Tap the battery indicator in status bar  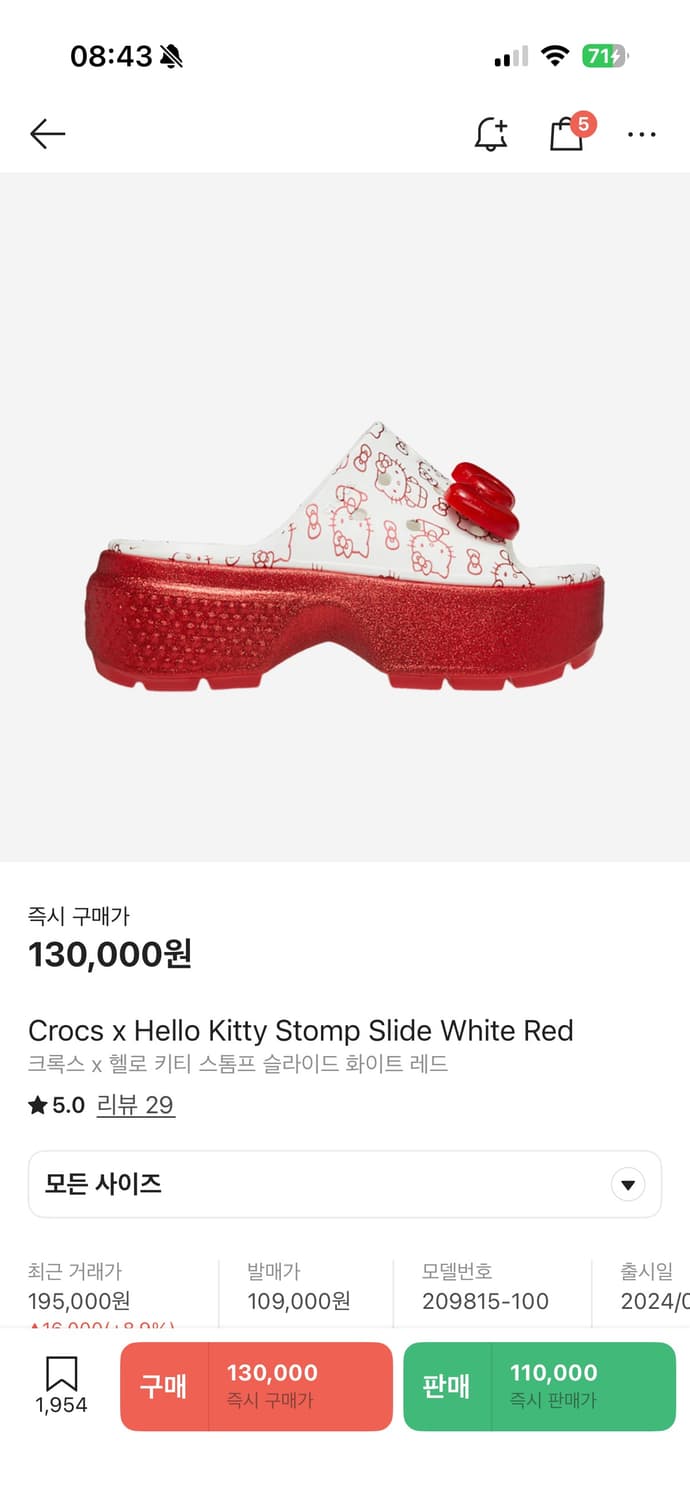pos(605,56)
